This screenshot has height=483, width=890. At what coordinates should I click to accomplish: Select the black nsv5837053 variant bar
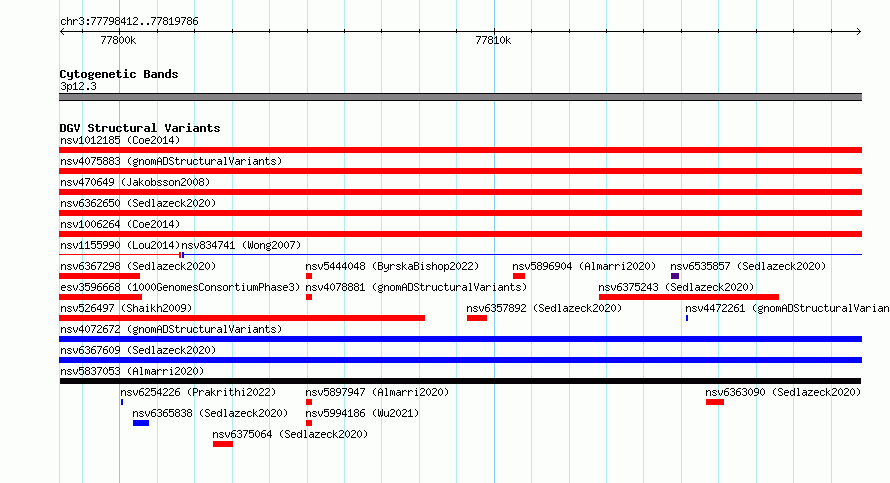pos(460,381)
